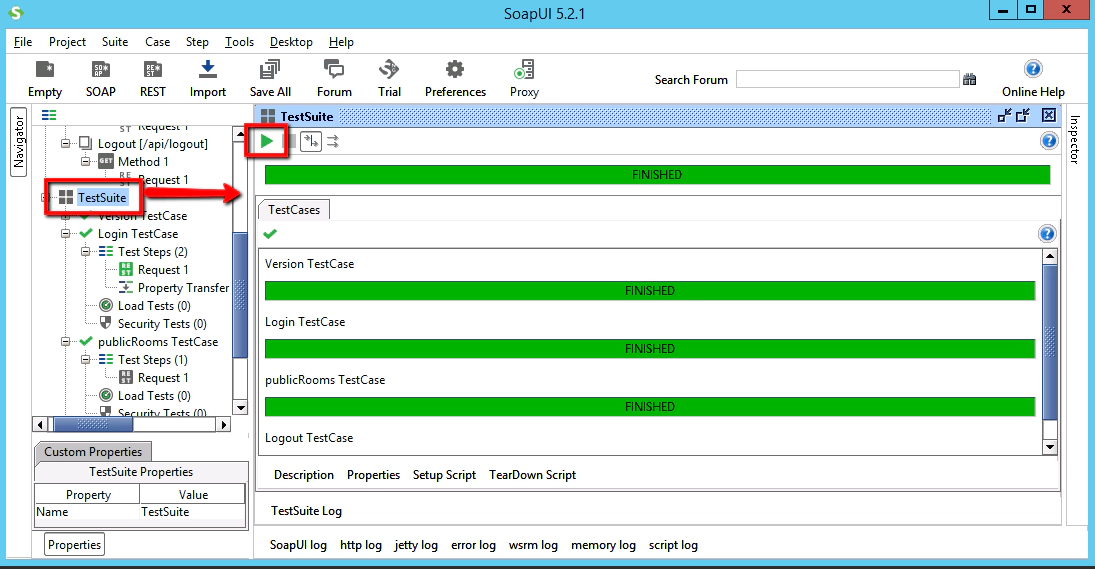Viewport: 1095px width, 569px height.
Task: Show the script log
Action: pyautogui.click(x=673, y=545)
